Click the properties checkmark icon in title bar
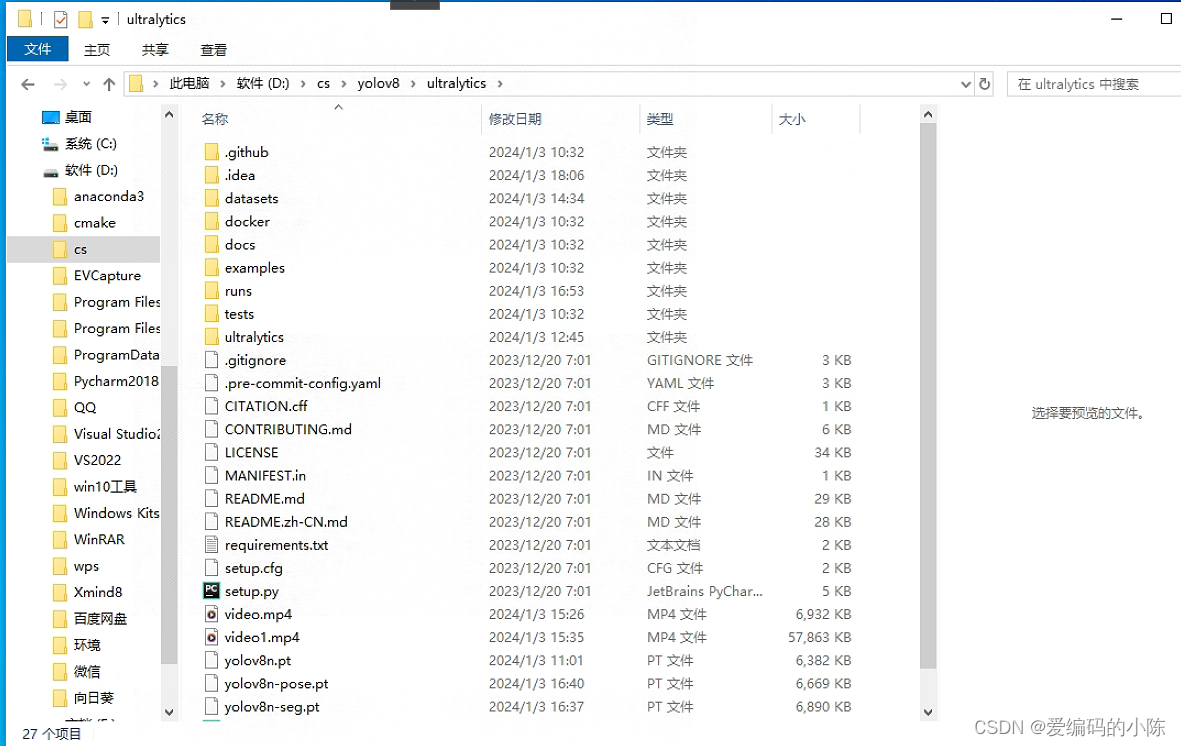The height and width of the screenshot is (746, 1181). (x=61, y=19)
